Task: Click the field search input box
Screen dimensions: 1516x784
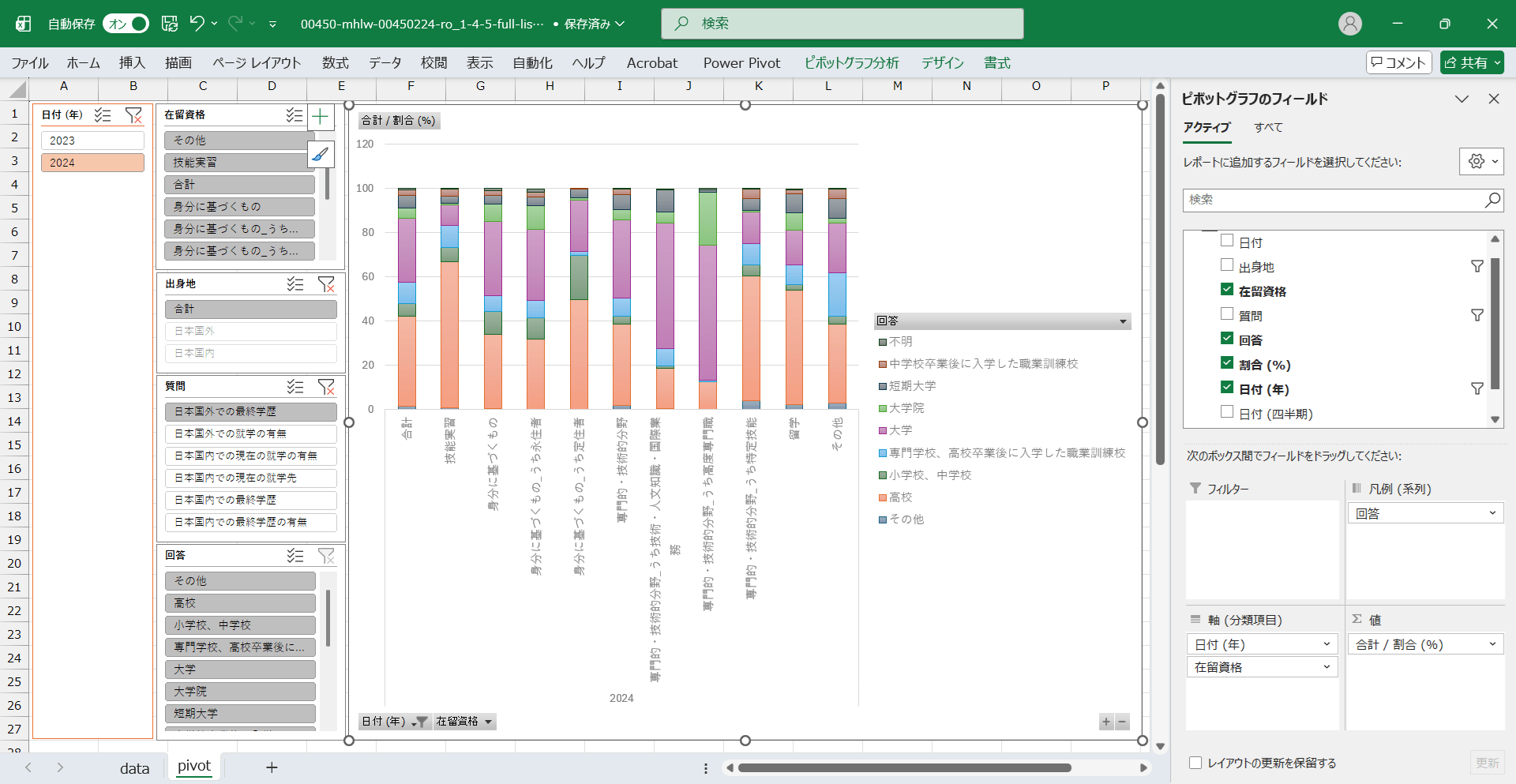Action: pos(1334,200)
